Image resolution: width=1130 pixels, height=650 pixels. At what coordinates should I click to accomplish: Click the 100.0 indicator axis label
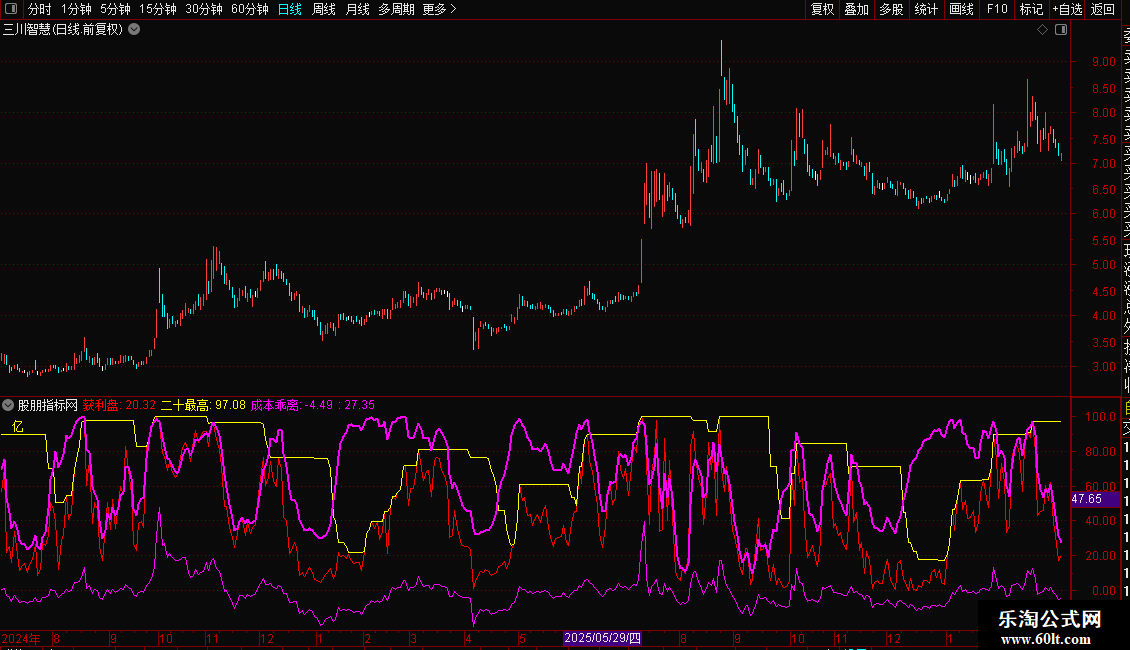[x=1100, y=417]
